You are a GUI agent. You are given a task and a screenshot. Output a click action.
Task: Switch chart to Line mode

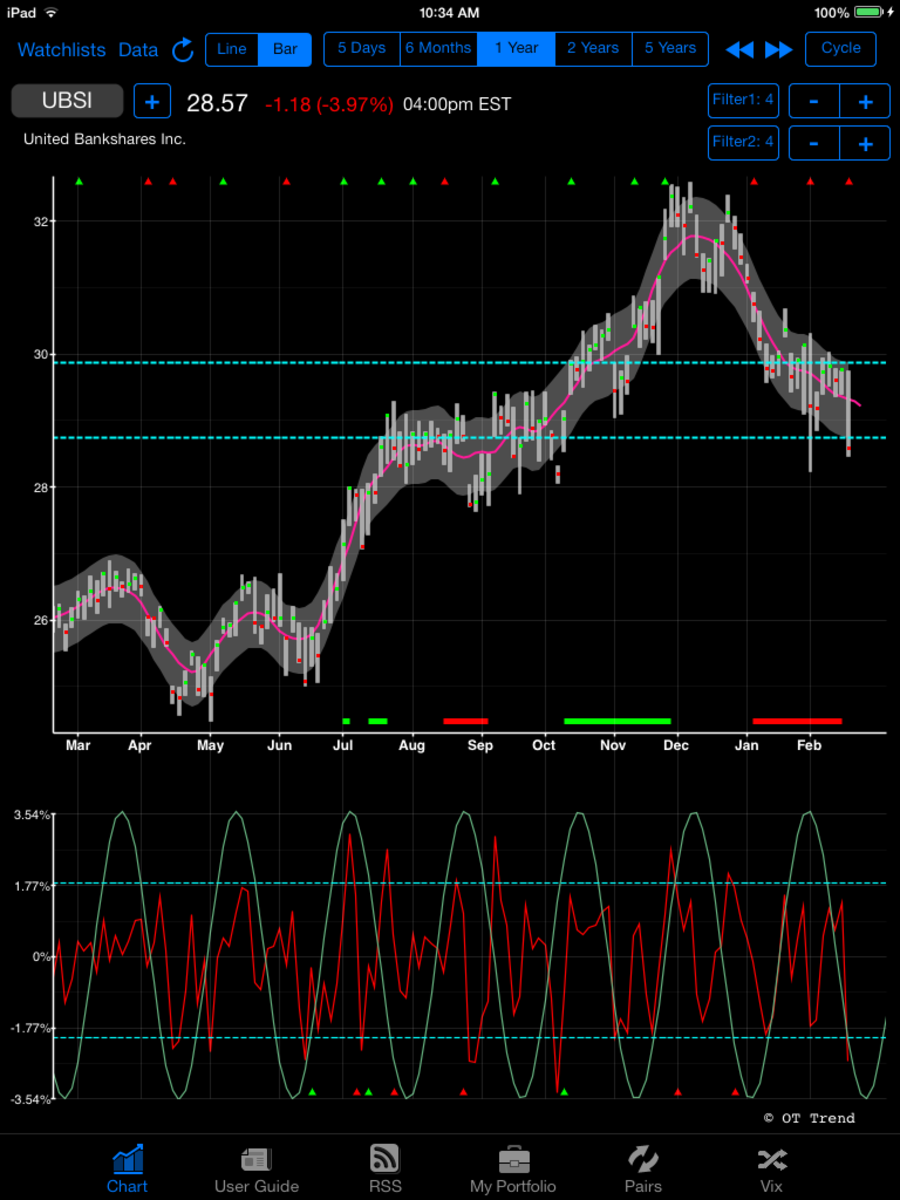pos(232,49)
